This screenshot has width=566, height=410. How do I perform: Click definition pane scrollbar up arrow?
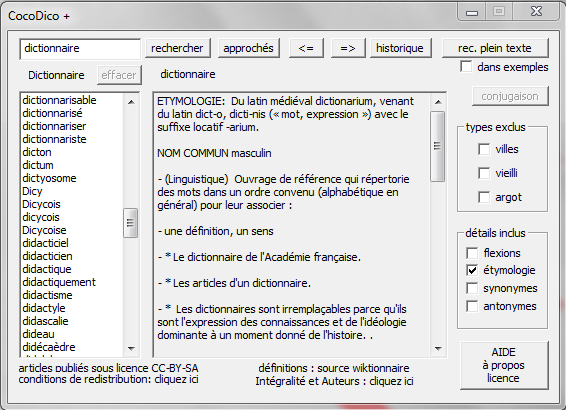pos(438,102)
